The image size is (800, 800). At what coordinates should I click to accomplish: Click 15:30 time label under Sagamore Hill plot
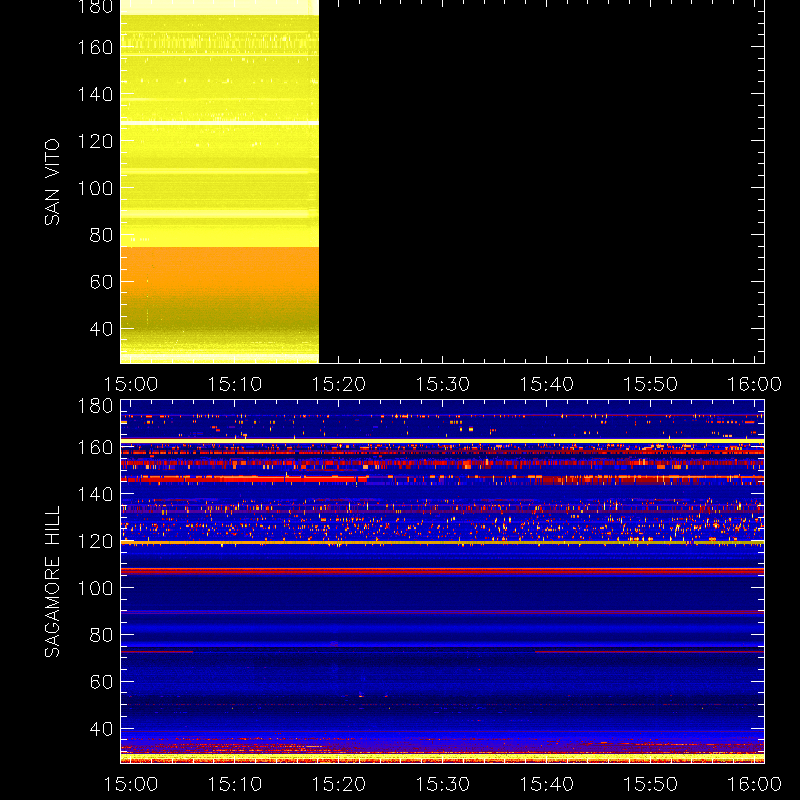tap(442, 784)
